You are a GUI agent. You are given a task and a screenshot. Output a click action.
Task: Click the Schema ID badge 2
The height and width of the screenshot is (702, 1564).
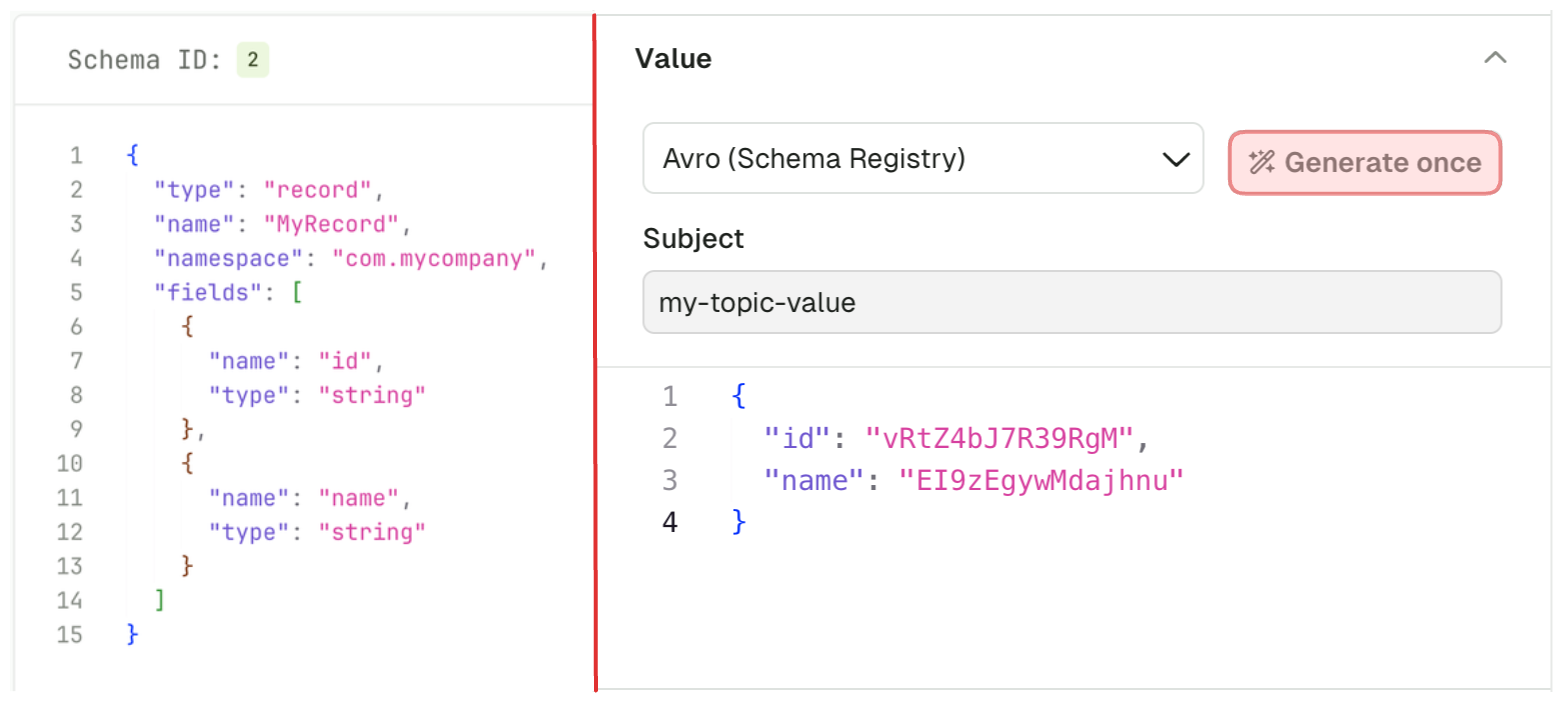coord(252,60)
